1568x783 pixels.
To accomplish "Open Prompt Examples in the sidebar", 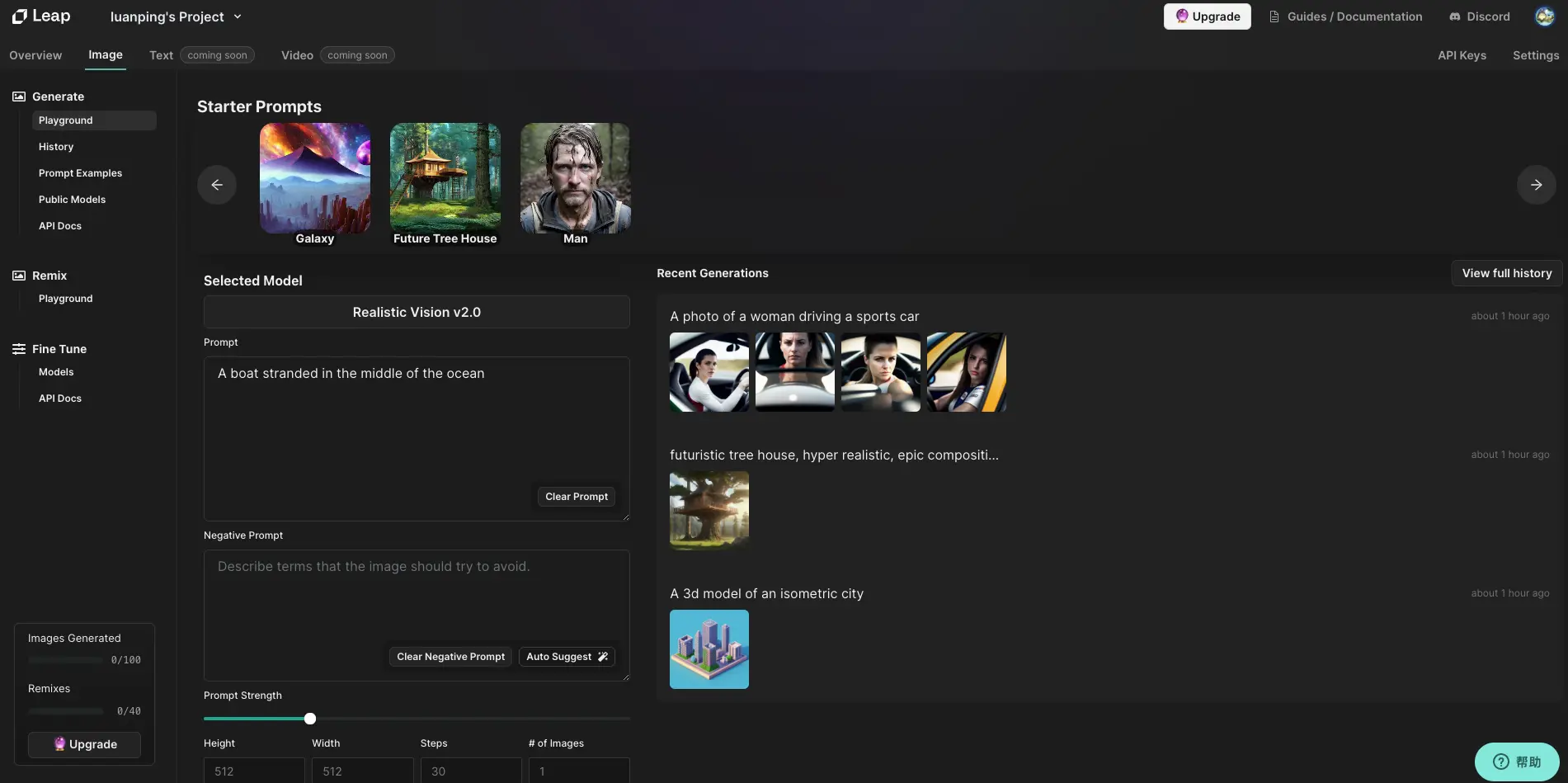I will tap(80, 173).
